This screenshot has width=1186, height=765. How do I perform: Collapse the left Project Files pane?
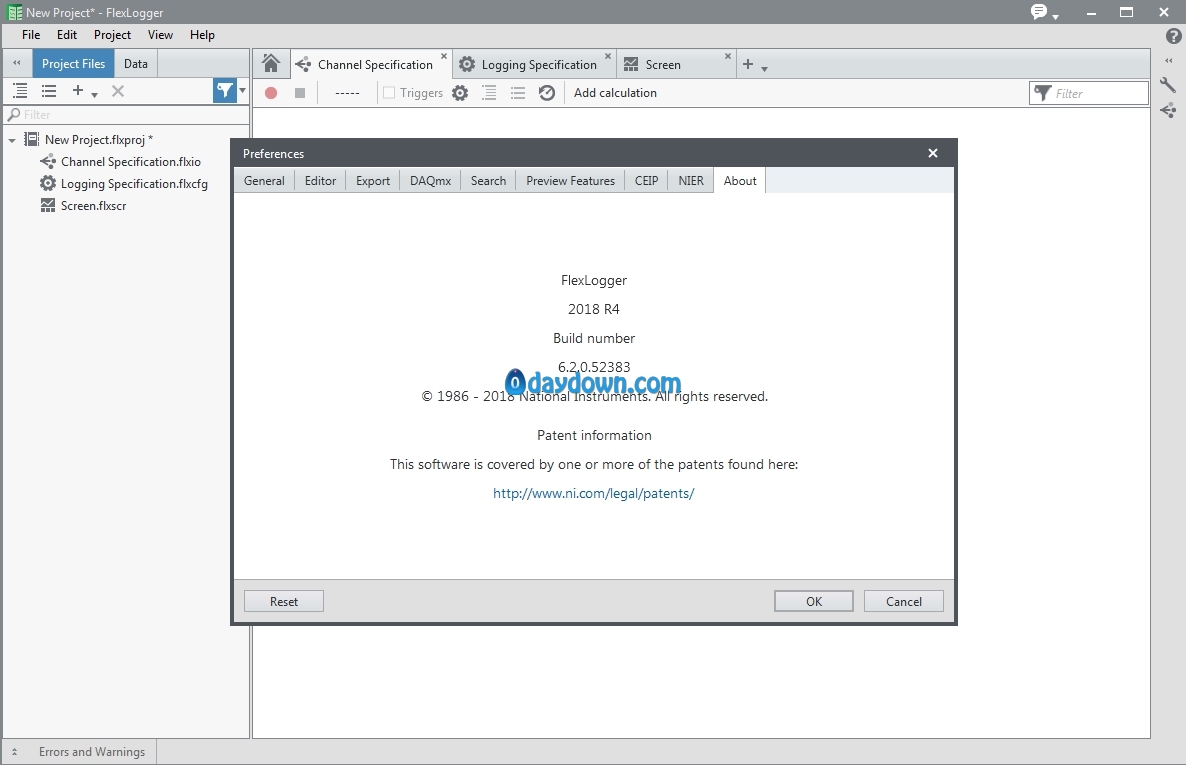click(x=17, y=64)
